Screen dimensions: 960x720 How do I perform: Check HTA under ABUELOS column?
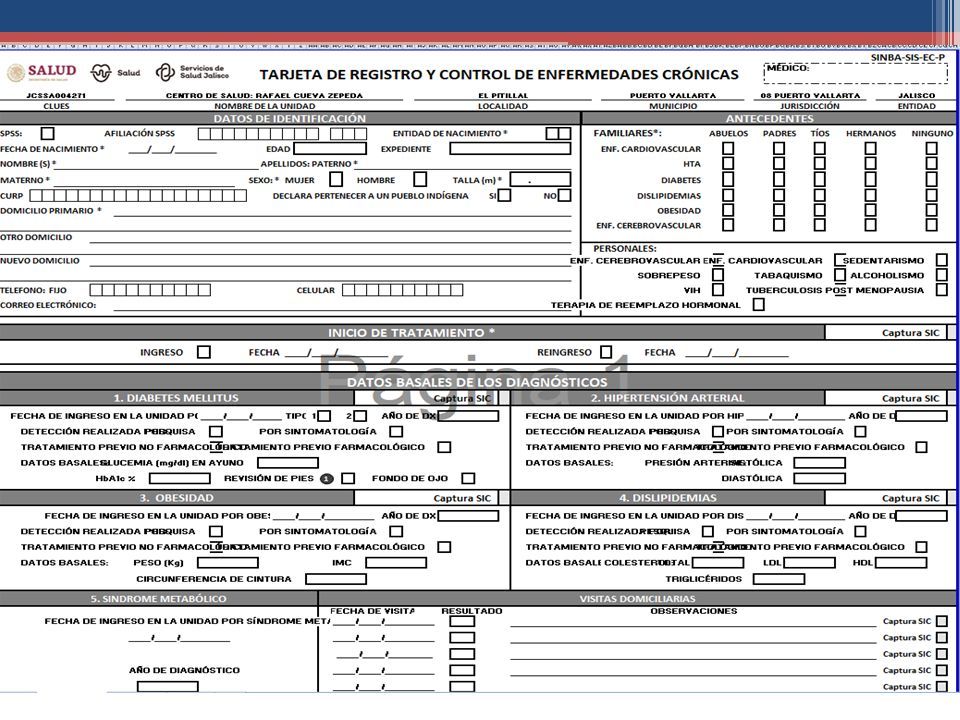click(728, 163)
